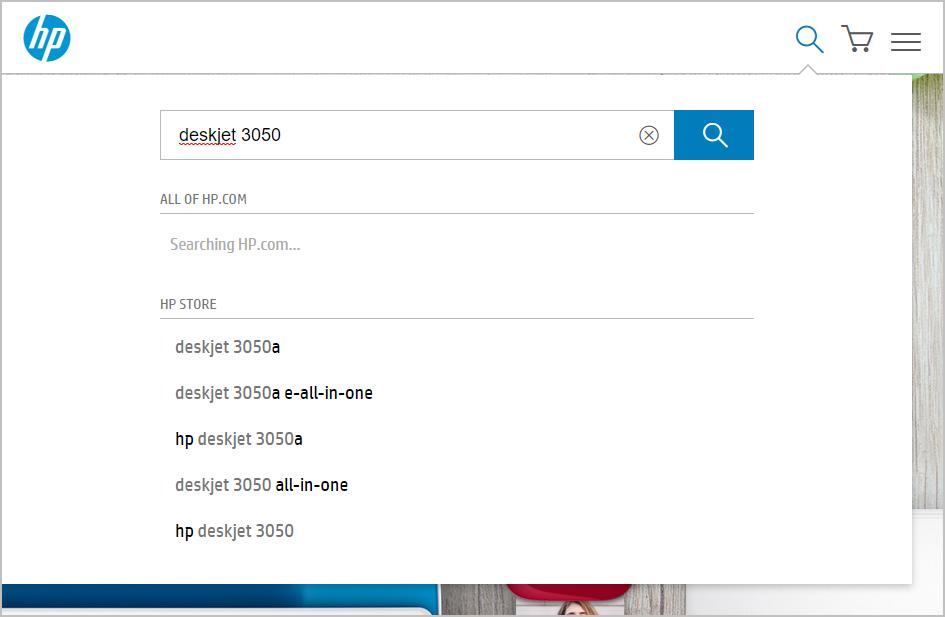The width and height of the screenshot is (945, 617).
Task: Open the hamburger menu
Action: pos(906,42)
